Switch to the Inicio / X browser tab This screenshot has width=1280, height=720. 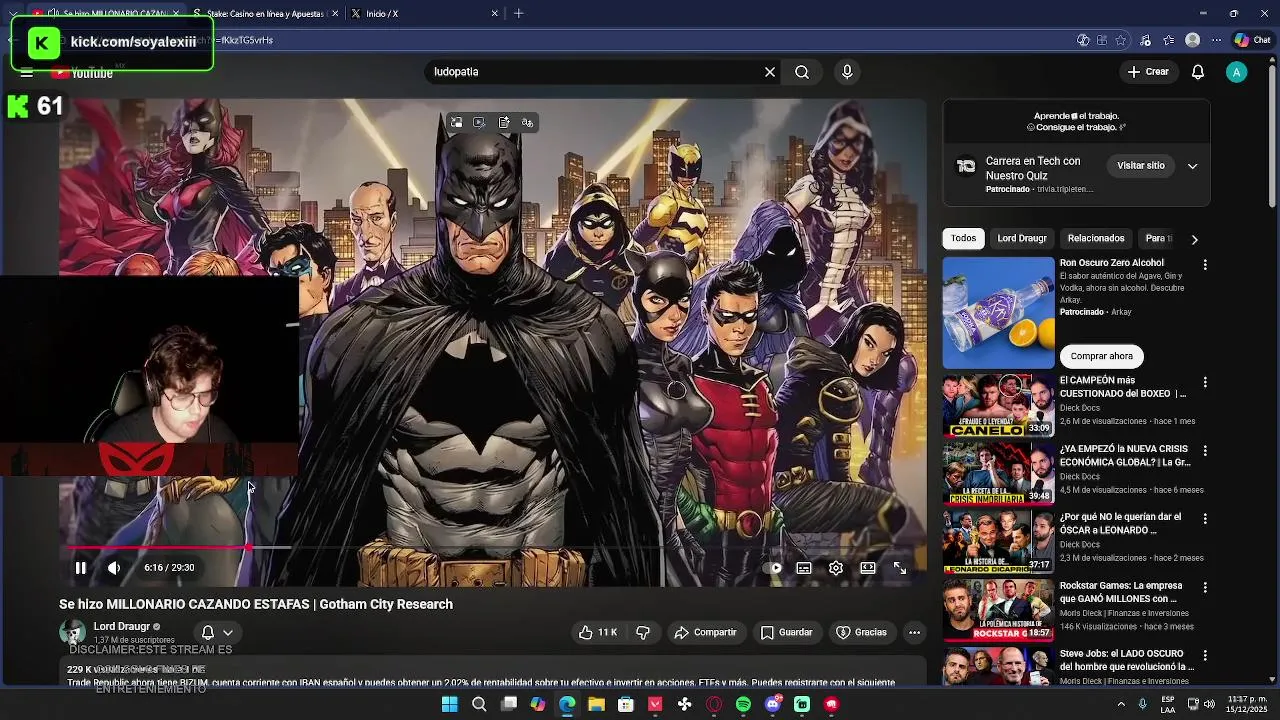click(420, 13)
